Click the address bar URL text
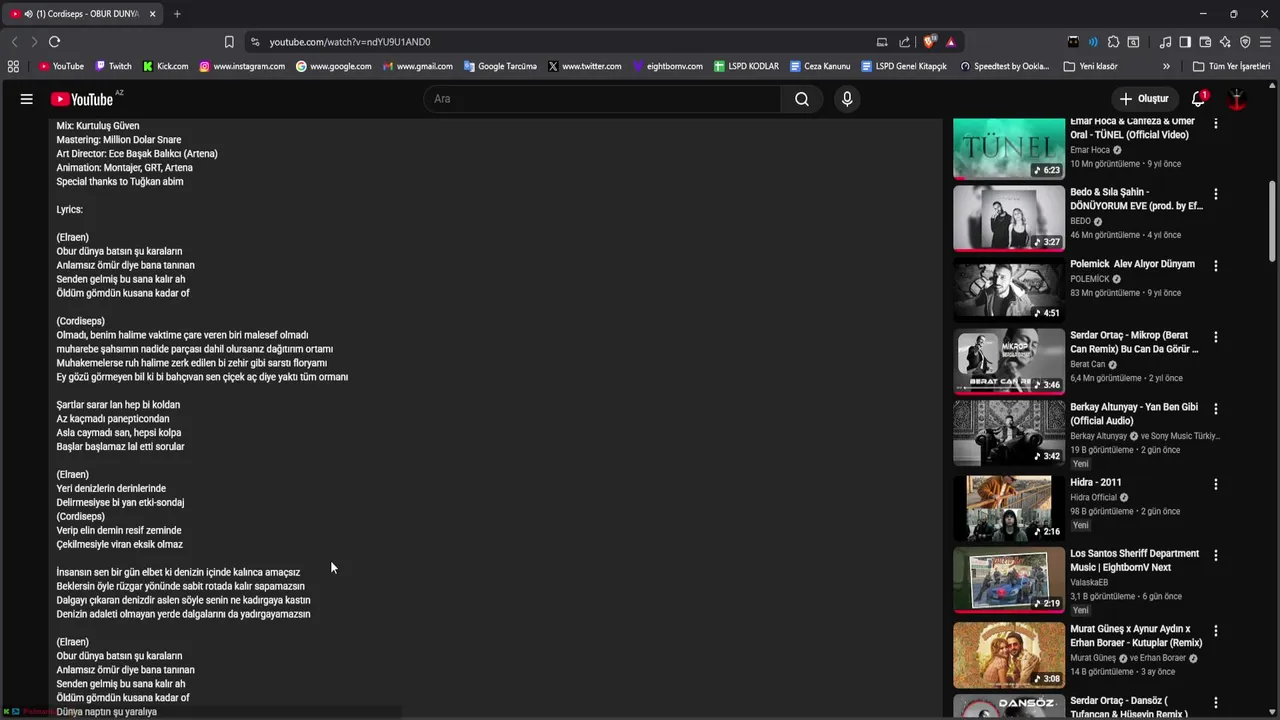 [x=350, y=42]
